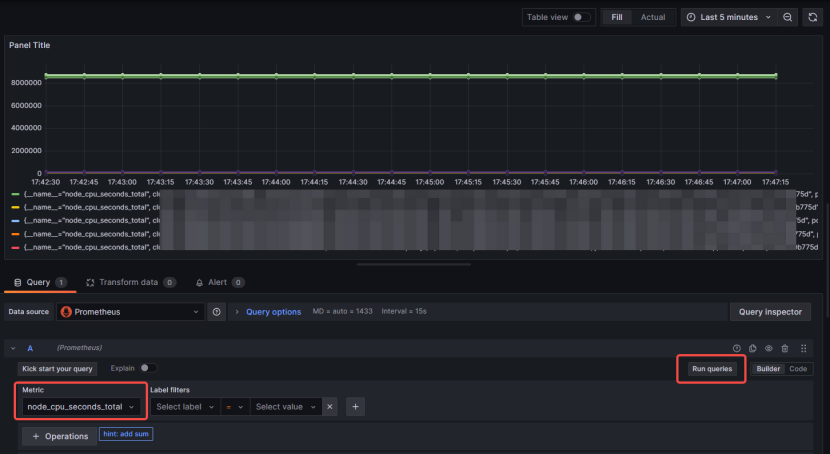Switch to the Alert tab
The height and width of the screenshot is (454, 830).
(217, 283)
